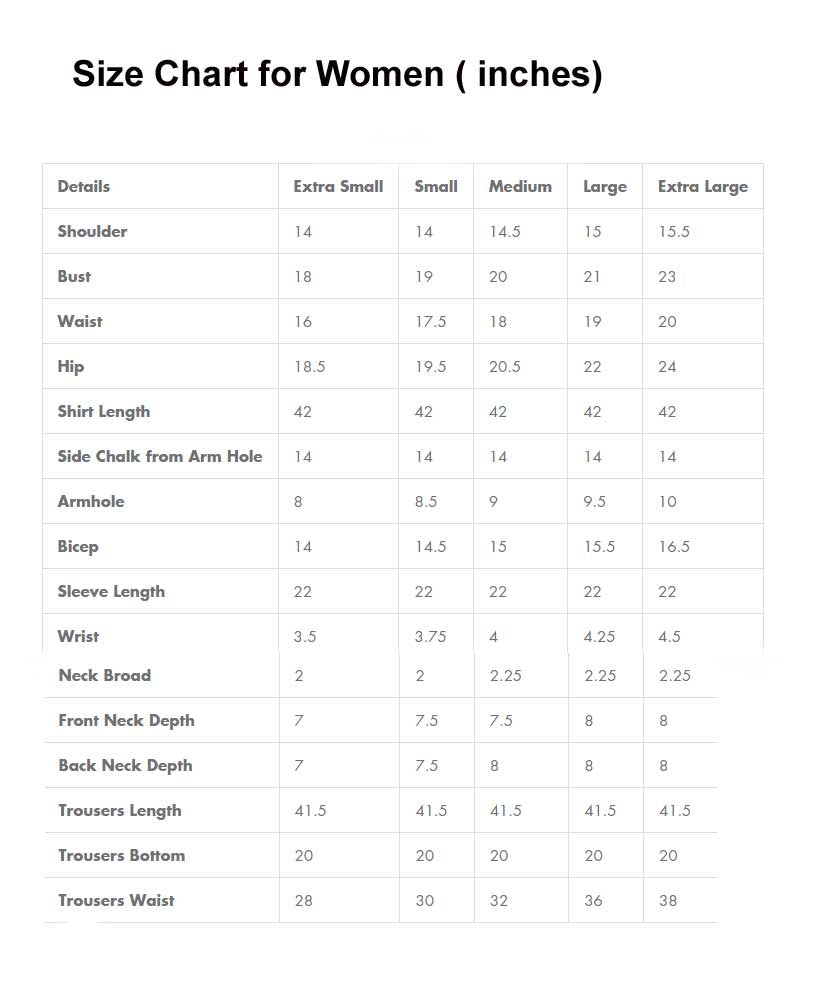This screenshot has width=824, height=1001.
Task: Click the Front Neck Depth row label
Action: 126,721
